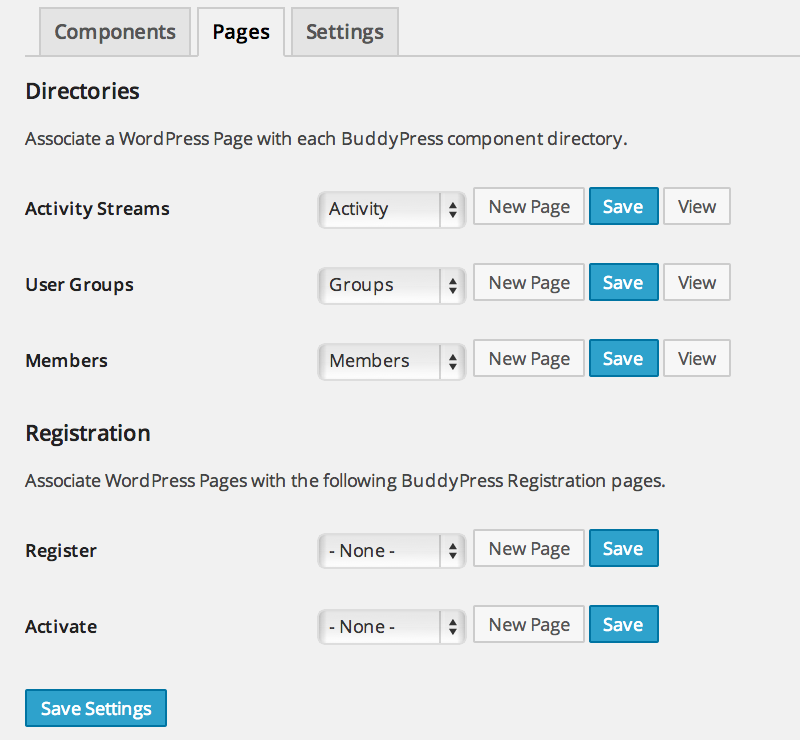Viewport: 800px width, 740px height.
Task: Click the Save Settings button
Action: [95, 708]
